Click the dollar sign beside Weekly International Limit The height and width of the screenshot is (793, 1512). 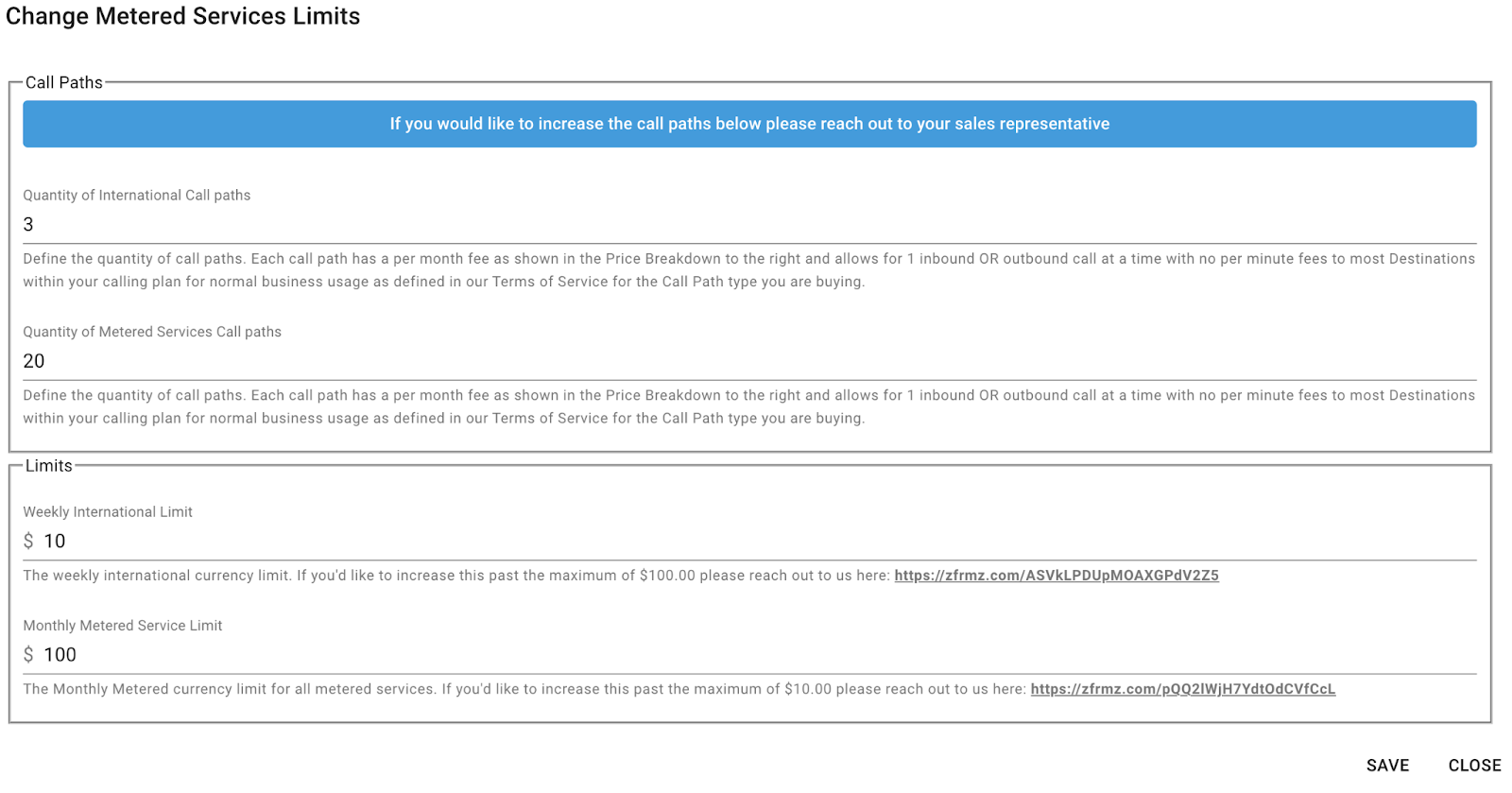pos(28,542)
